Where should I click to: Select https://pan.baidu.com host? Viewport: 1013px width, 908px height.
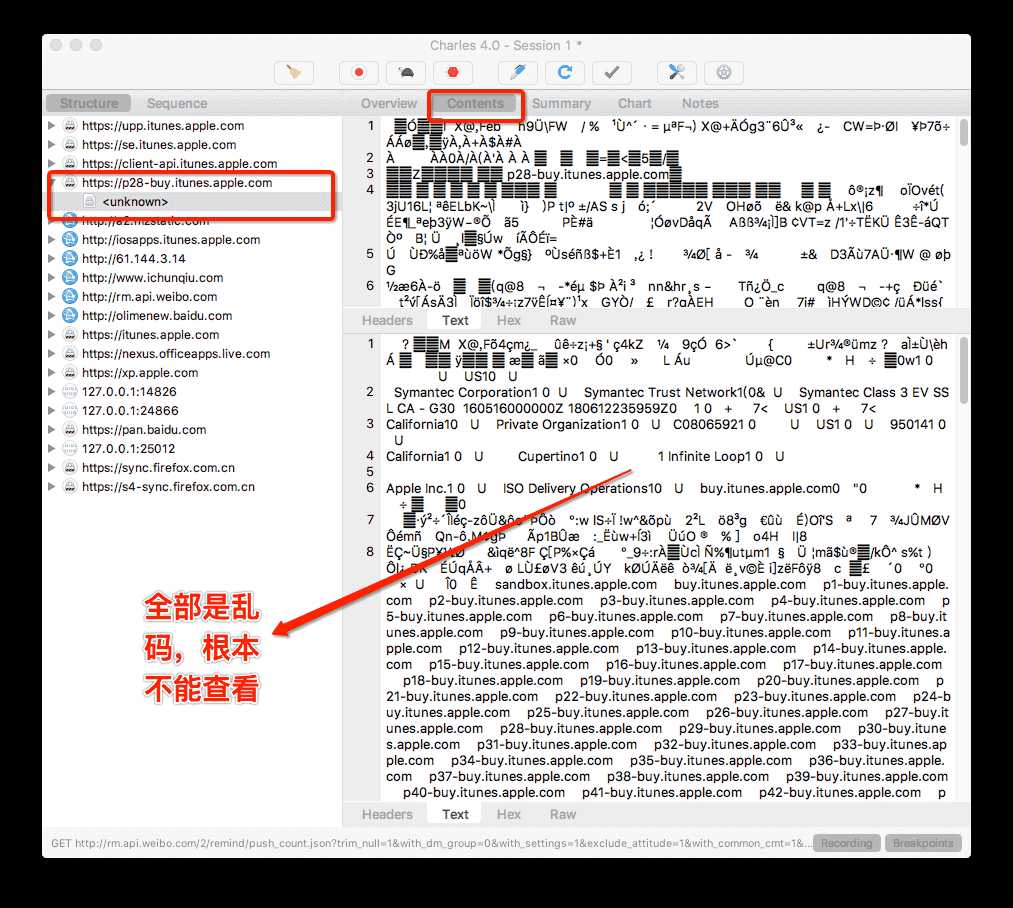[x=143, y=430]
